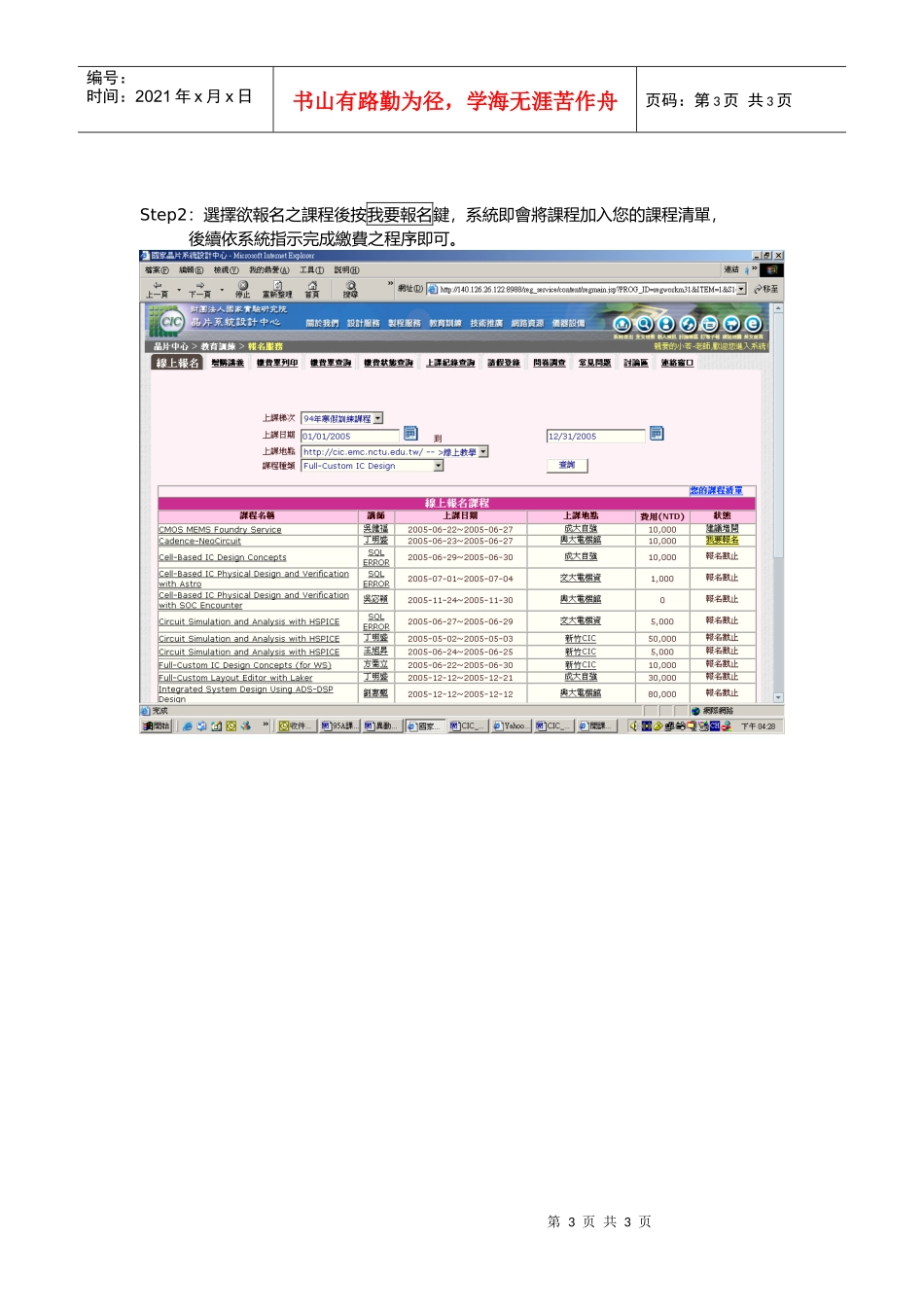Click location 奧大電機館 for Cadence-NeoCircuit

(x=581, y=540)
